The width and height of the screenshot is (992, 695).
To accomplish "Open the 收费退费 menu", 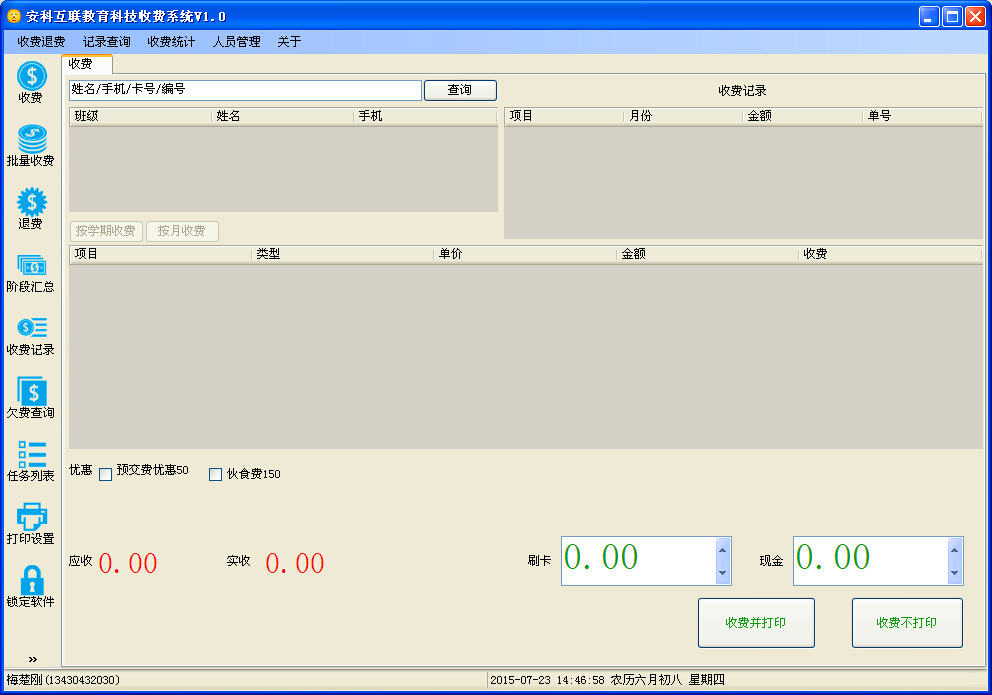I will click(41, 42).
